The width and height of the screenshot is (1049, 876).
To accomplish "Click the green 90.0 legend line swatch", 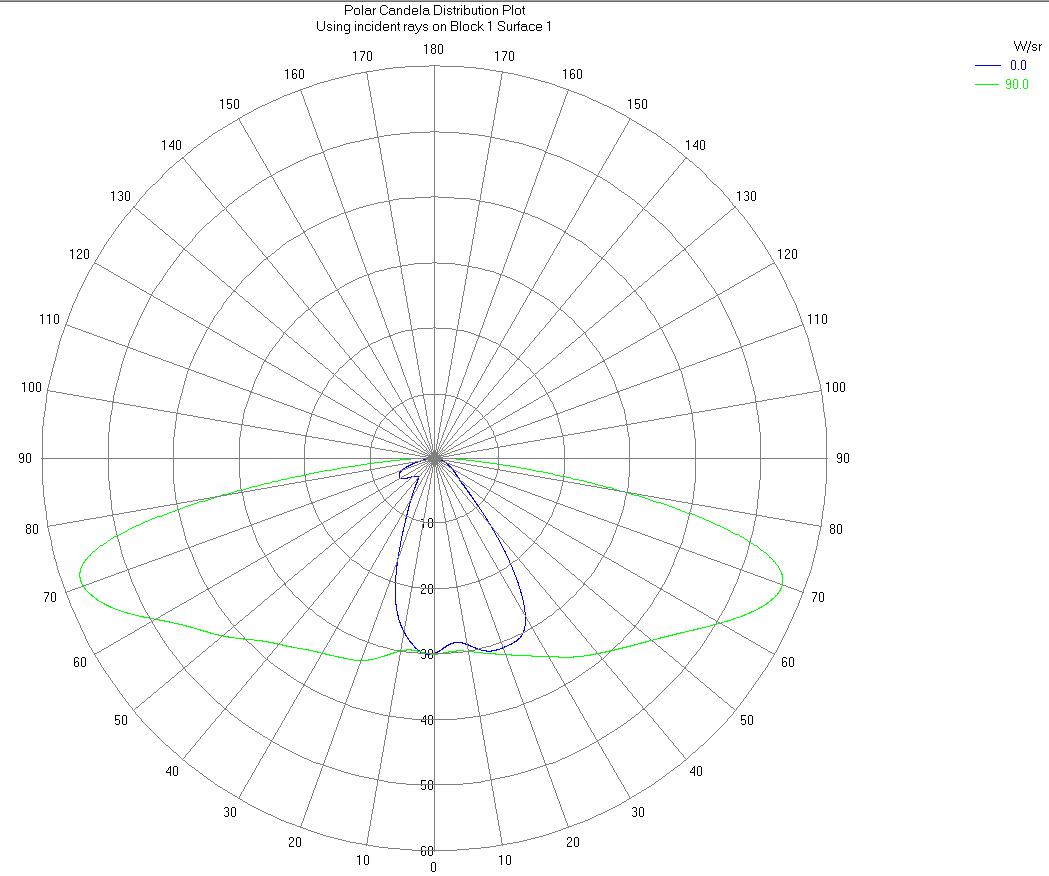I will click(987, 85).
